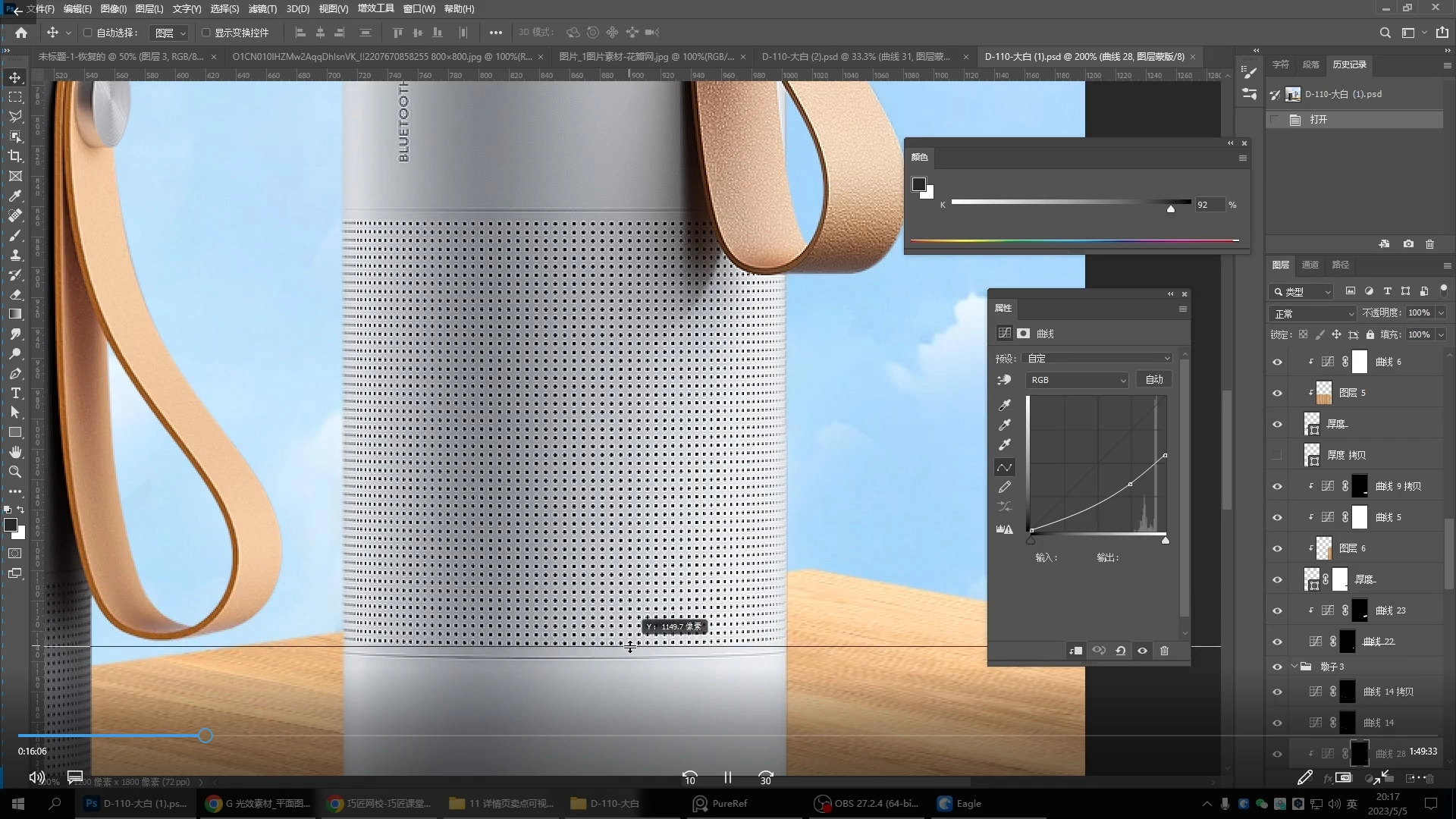Select the Eraser tool
1456x819 pixels.
(15, 294)
